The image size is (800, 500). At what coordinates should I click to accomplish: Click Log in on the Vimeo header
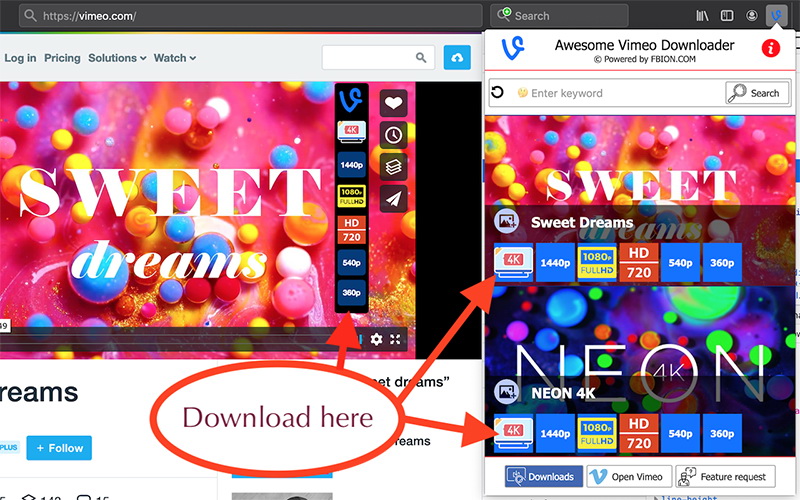coord(20,58)
